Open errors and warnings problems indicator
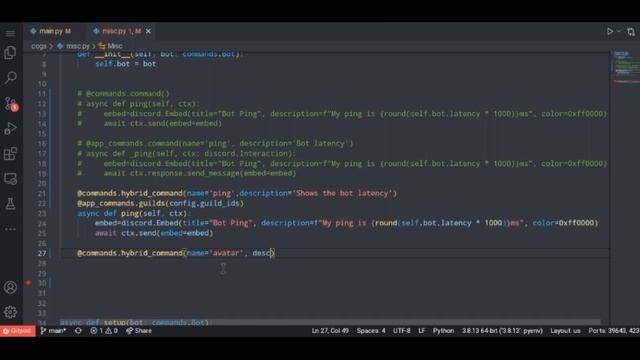 tap(104, 331)
